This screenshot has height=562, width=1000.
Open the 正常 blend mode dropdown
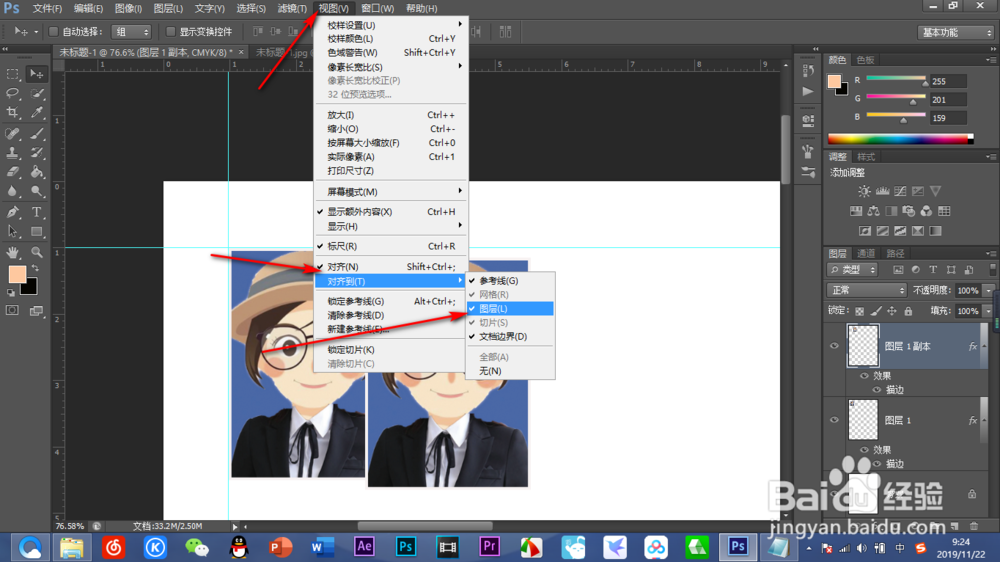[867, 290]
